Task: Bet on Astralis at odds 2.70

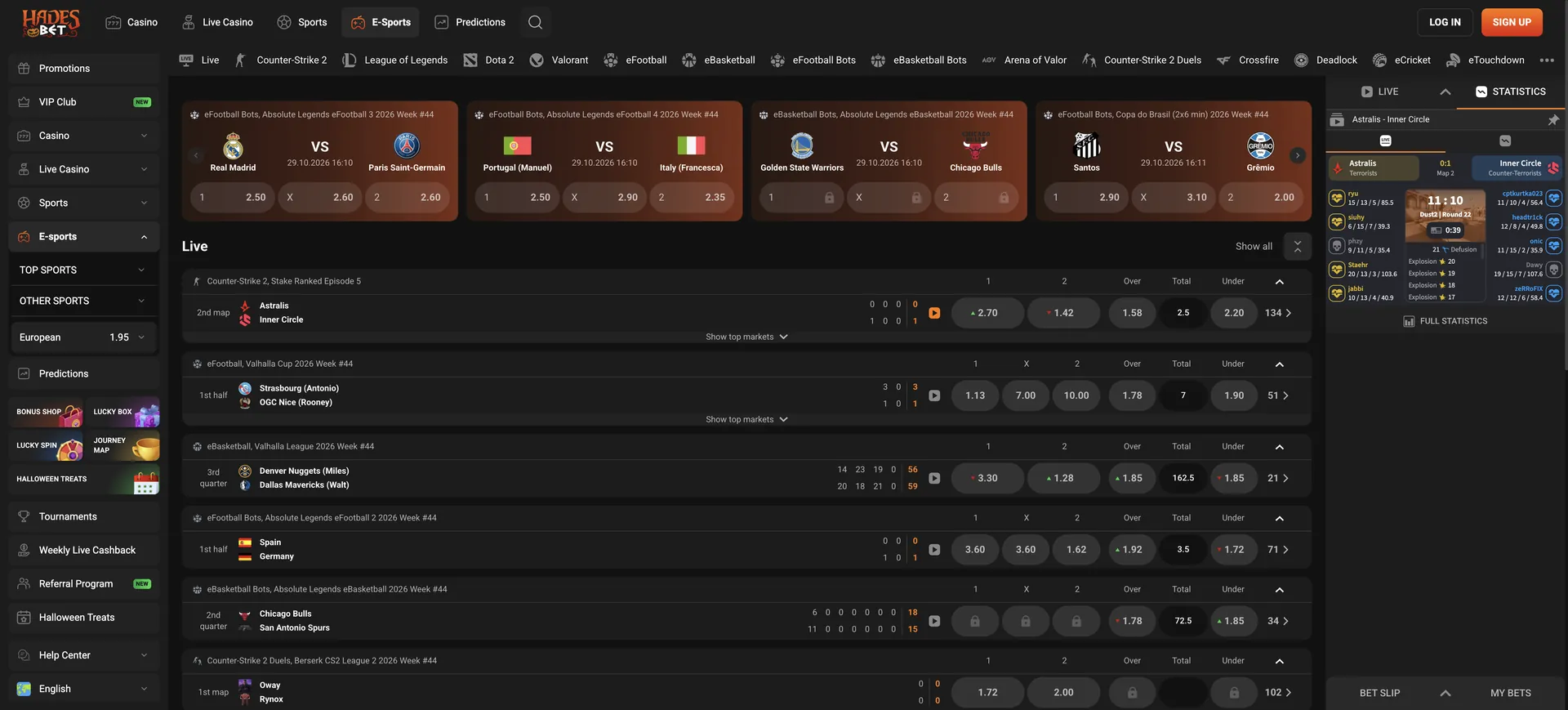Action: [x=987, y=313]
